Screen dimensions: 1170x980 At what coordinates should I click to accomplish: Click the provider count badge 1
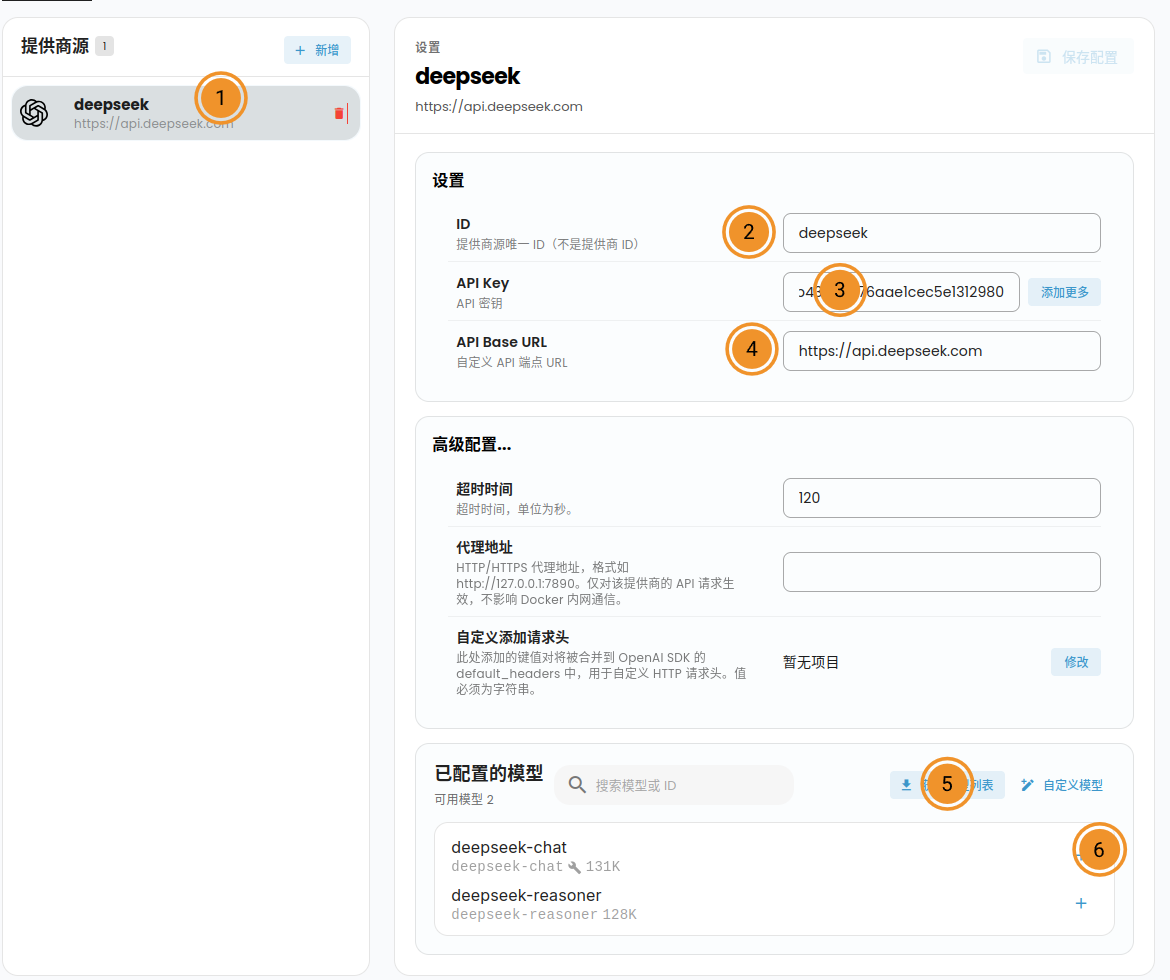point(104,46)
